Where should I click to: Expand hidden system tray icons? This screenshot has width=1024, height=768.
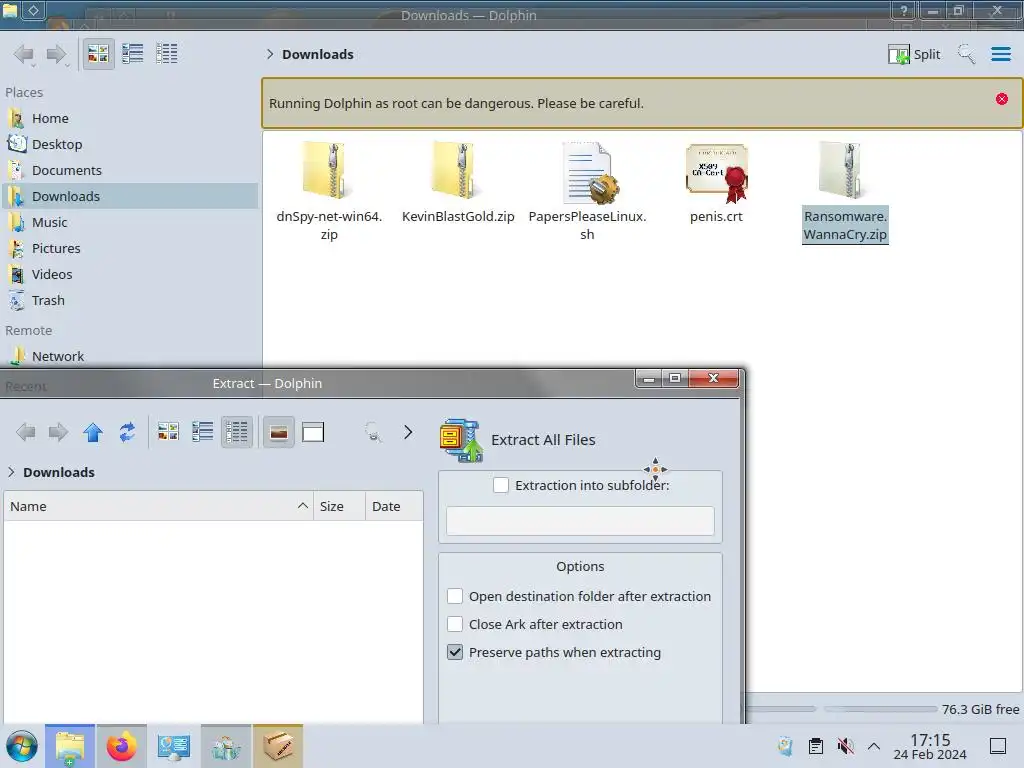click(874, 746)
